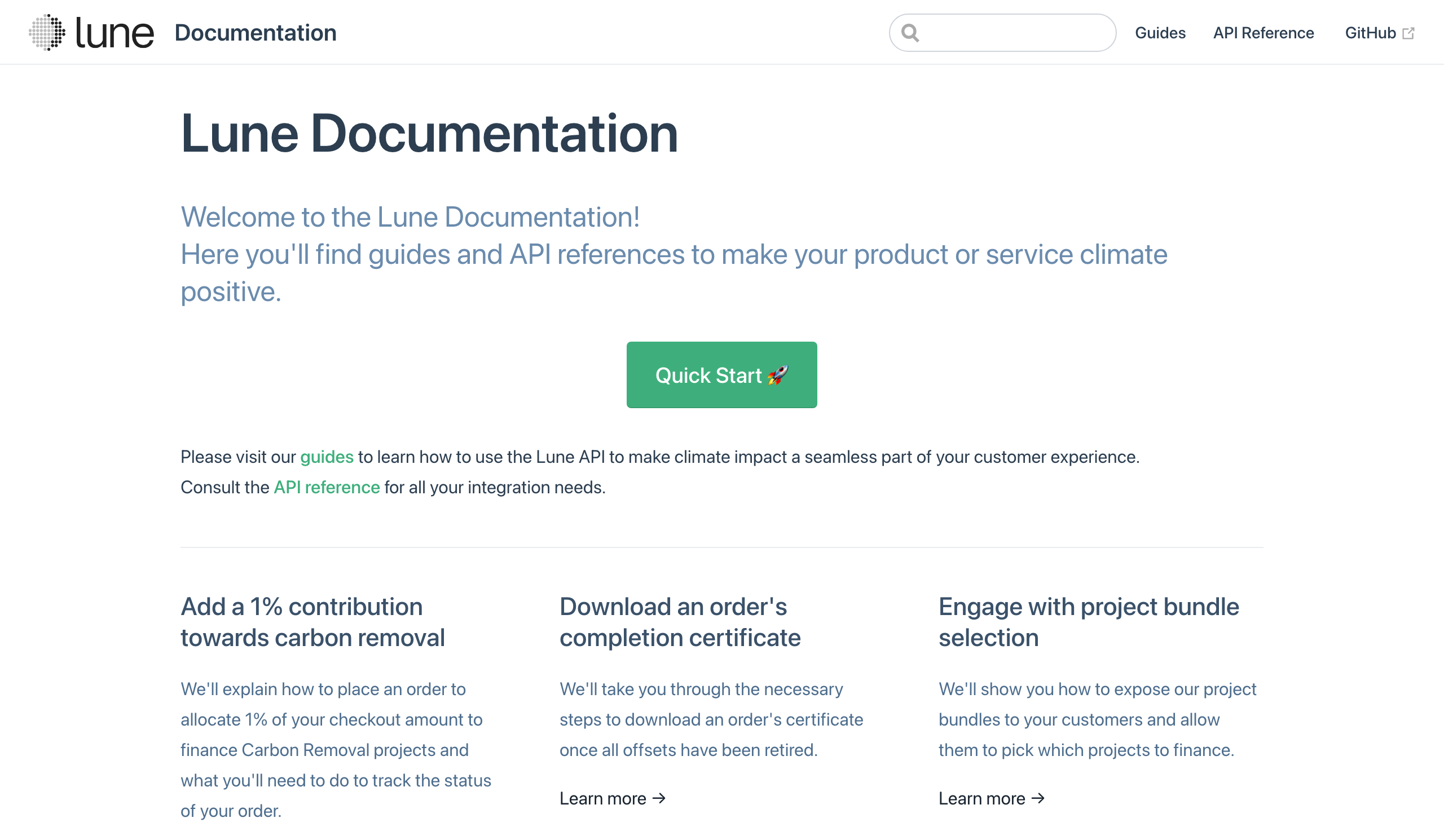The height and width of the screenshot is (840, 1444).
Task: Click the lune wordmark text
Action: pyautogui.click(x=115, y=33)
